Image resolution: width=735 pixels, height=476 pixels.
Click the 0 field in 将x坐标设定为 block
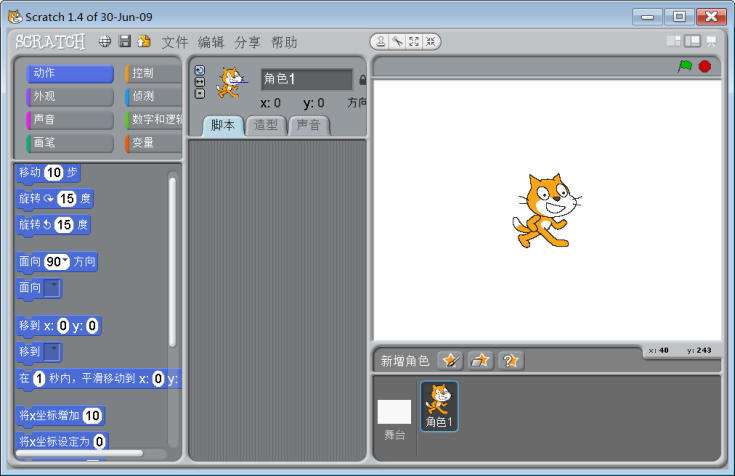point(99,441)
